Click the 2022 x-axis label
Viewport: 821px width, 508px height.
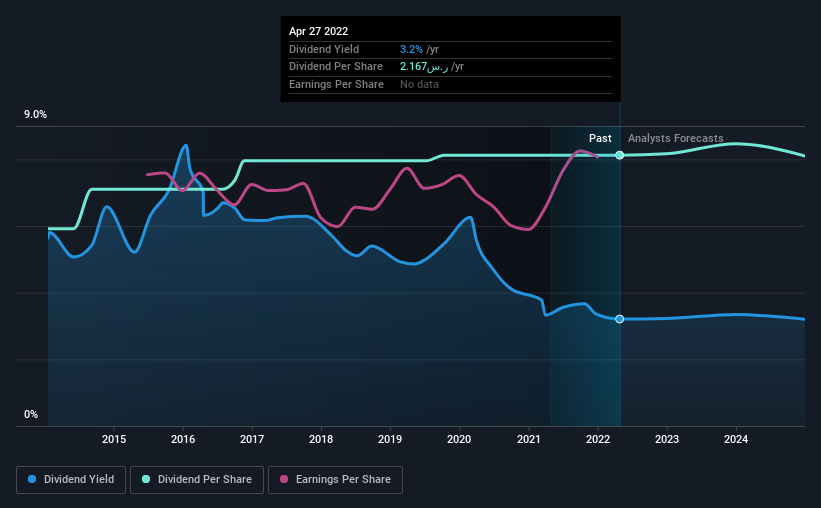coord(598,439)
